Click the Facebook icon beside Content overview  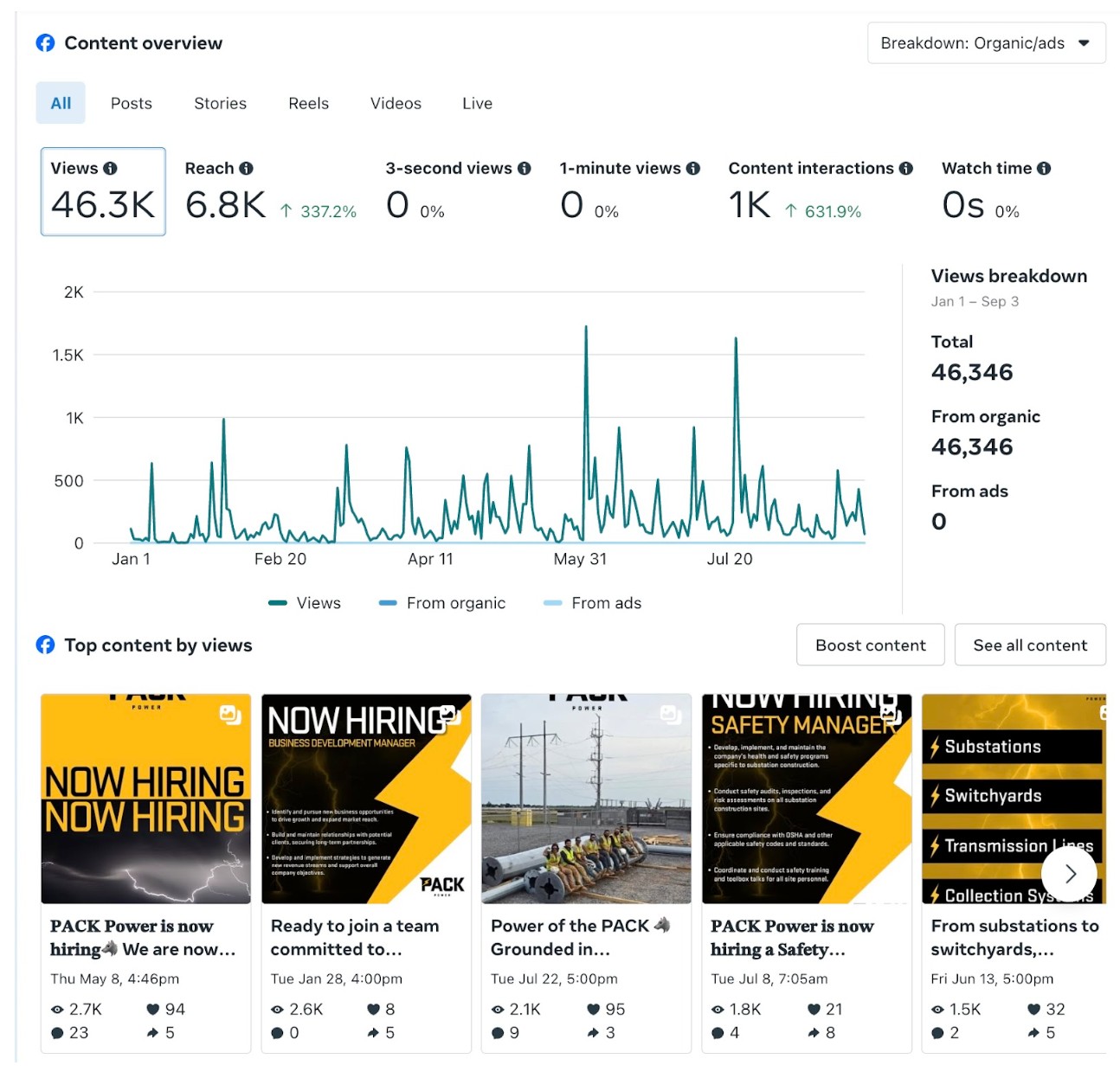(x=46, y=43)
